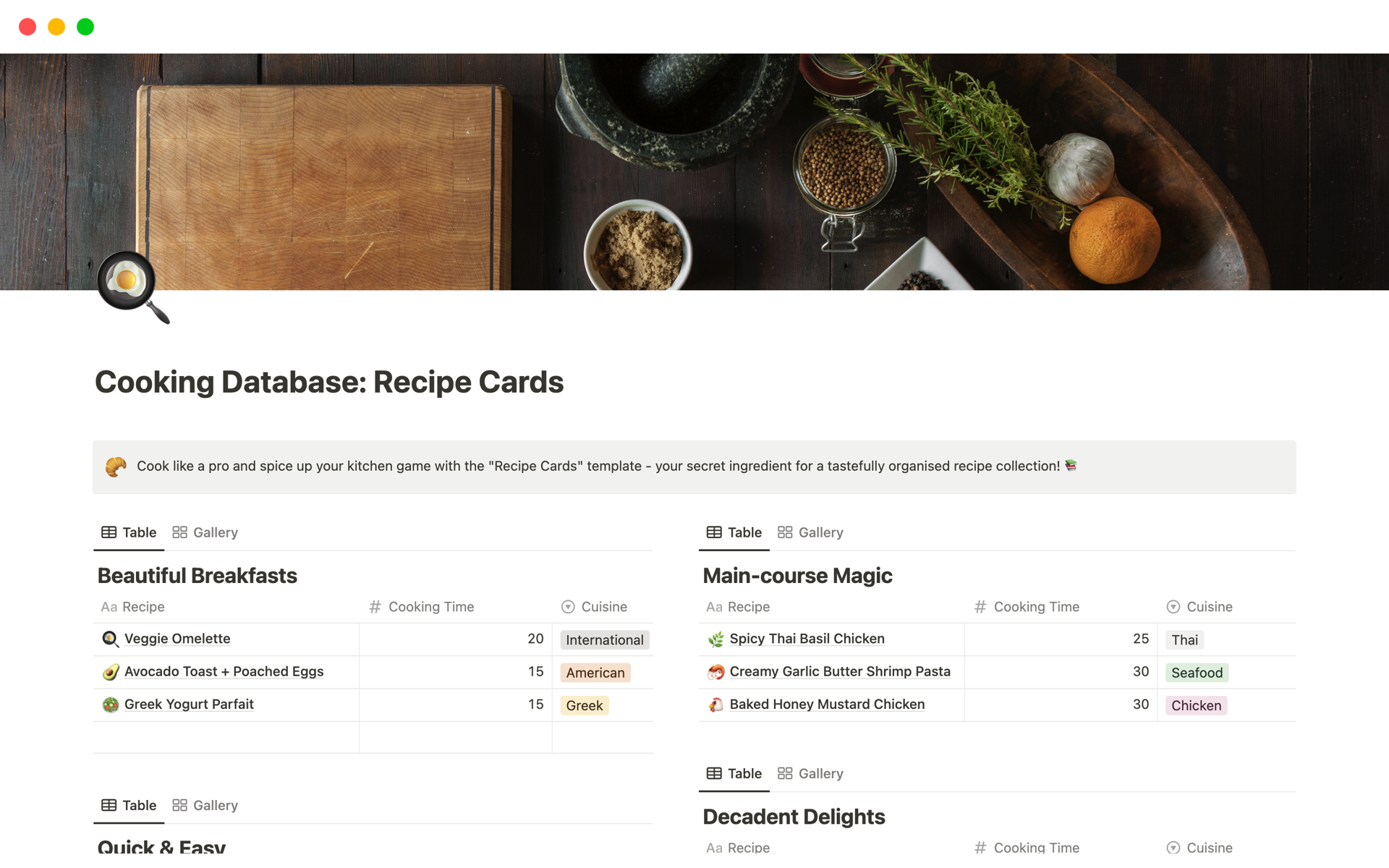Image resolution: width=1389 pixels, height=868 pixels.
Task: Click the Recipe Cards page title to rename it
Action: click(x=329, y=382)
